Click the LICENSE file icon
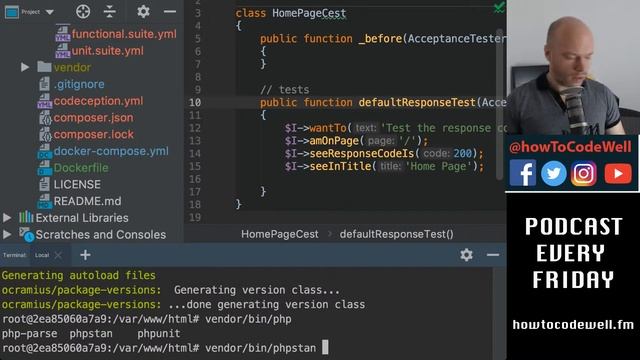The image size is (640, 360). [44, 184]
